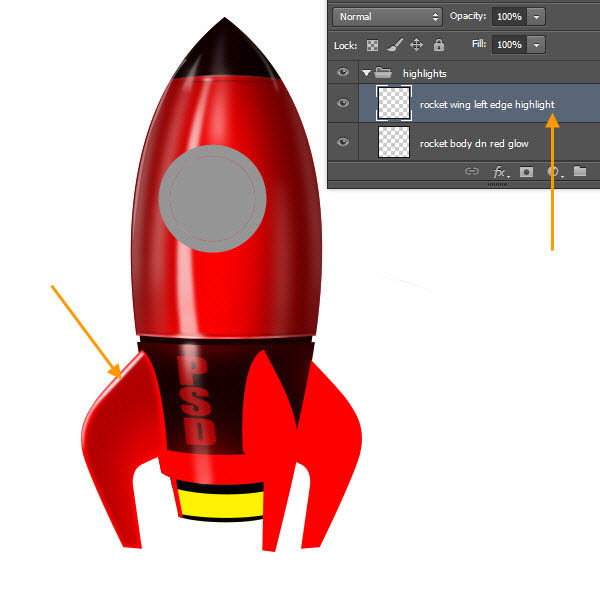The height and width of the screenshot is (600, 600).
Task: Open the Normal blend mode dropdown
Action: coord(389,17)
